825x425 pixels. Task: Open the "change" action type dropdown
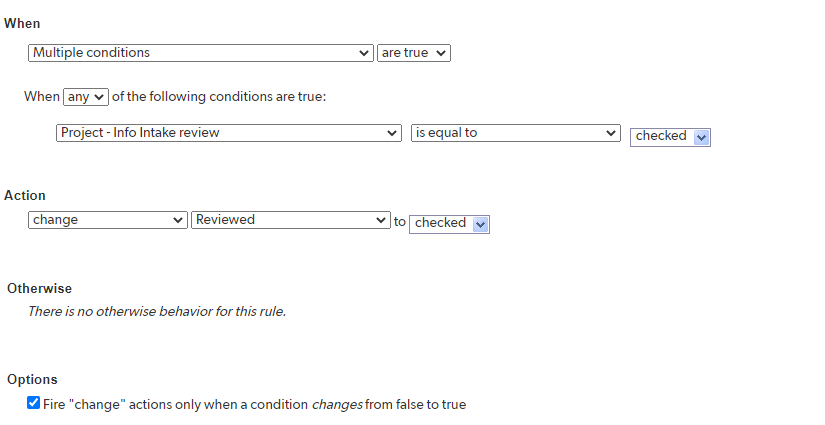(x=108, y=220)
